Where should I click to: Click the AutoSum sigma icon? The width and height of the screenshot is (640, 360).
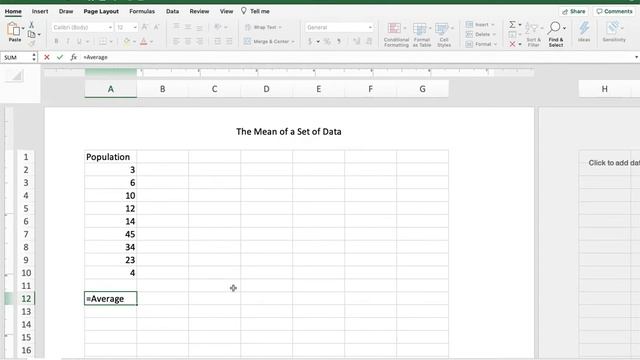coord(512,25)
